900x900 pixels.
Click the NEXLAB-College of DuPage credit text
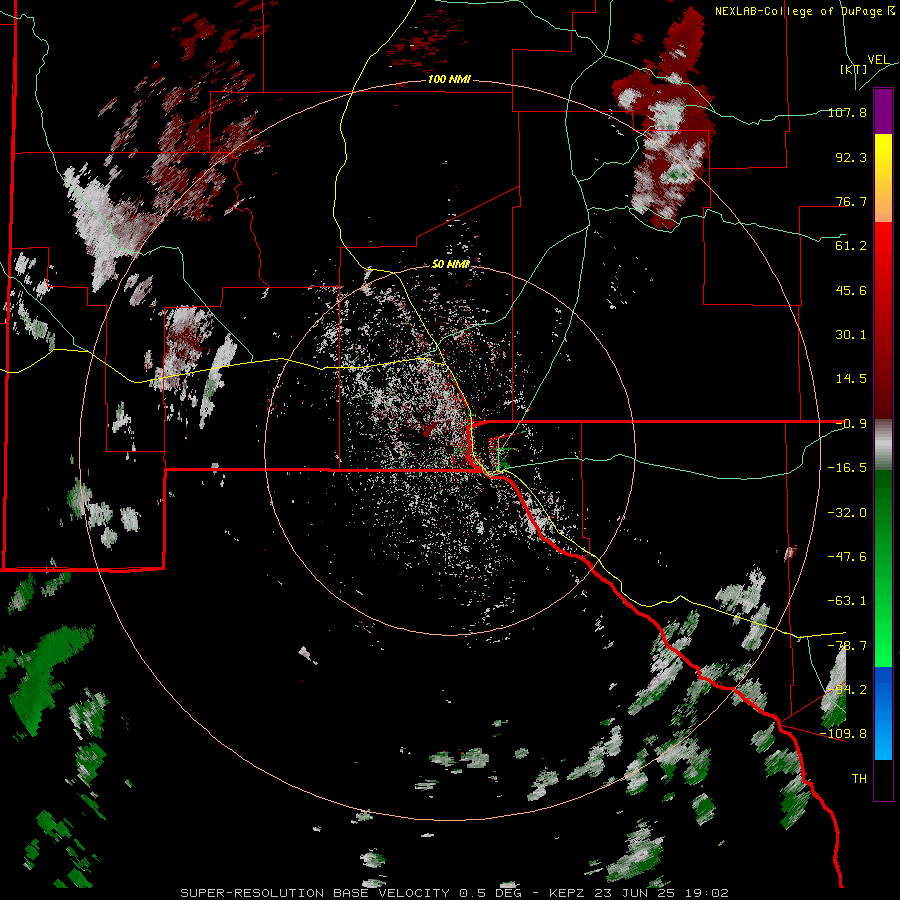coord(805,11)
